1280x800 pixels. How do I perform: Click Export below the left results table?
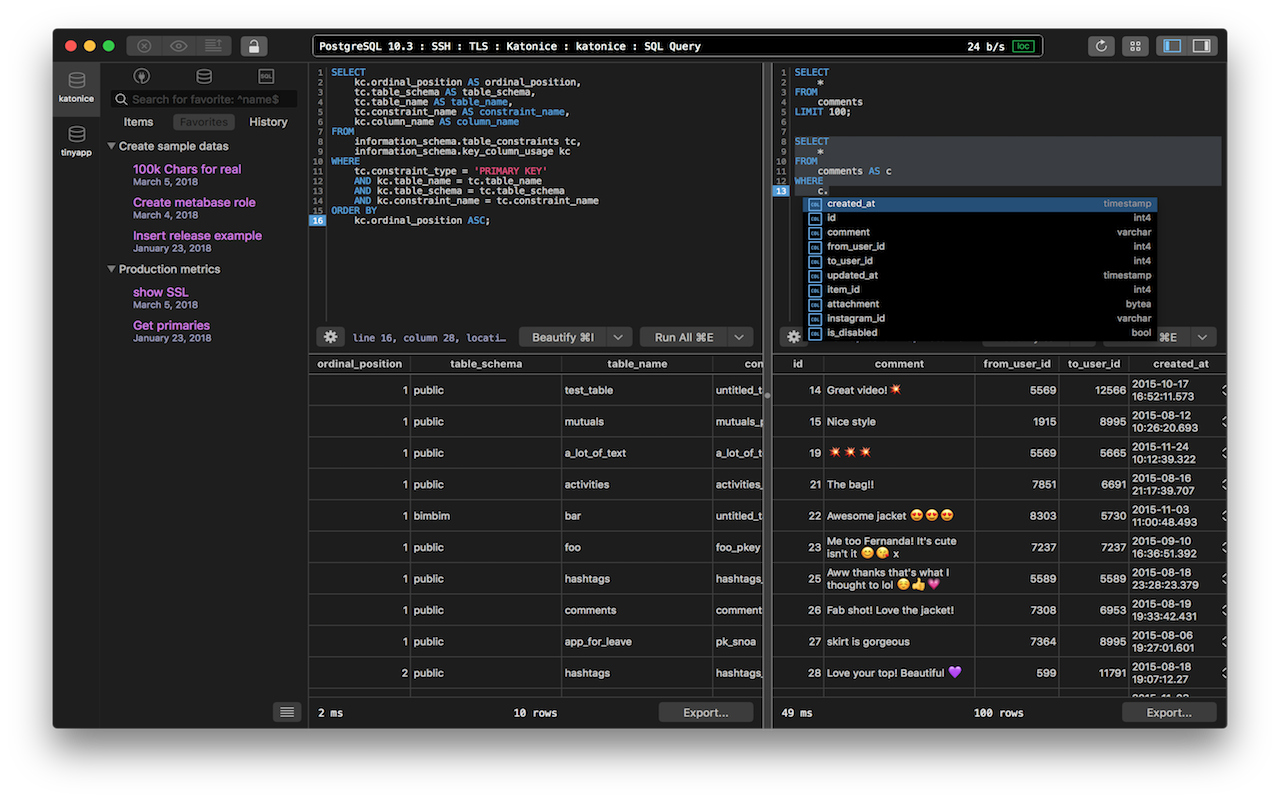click(706, 711)
